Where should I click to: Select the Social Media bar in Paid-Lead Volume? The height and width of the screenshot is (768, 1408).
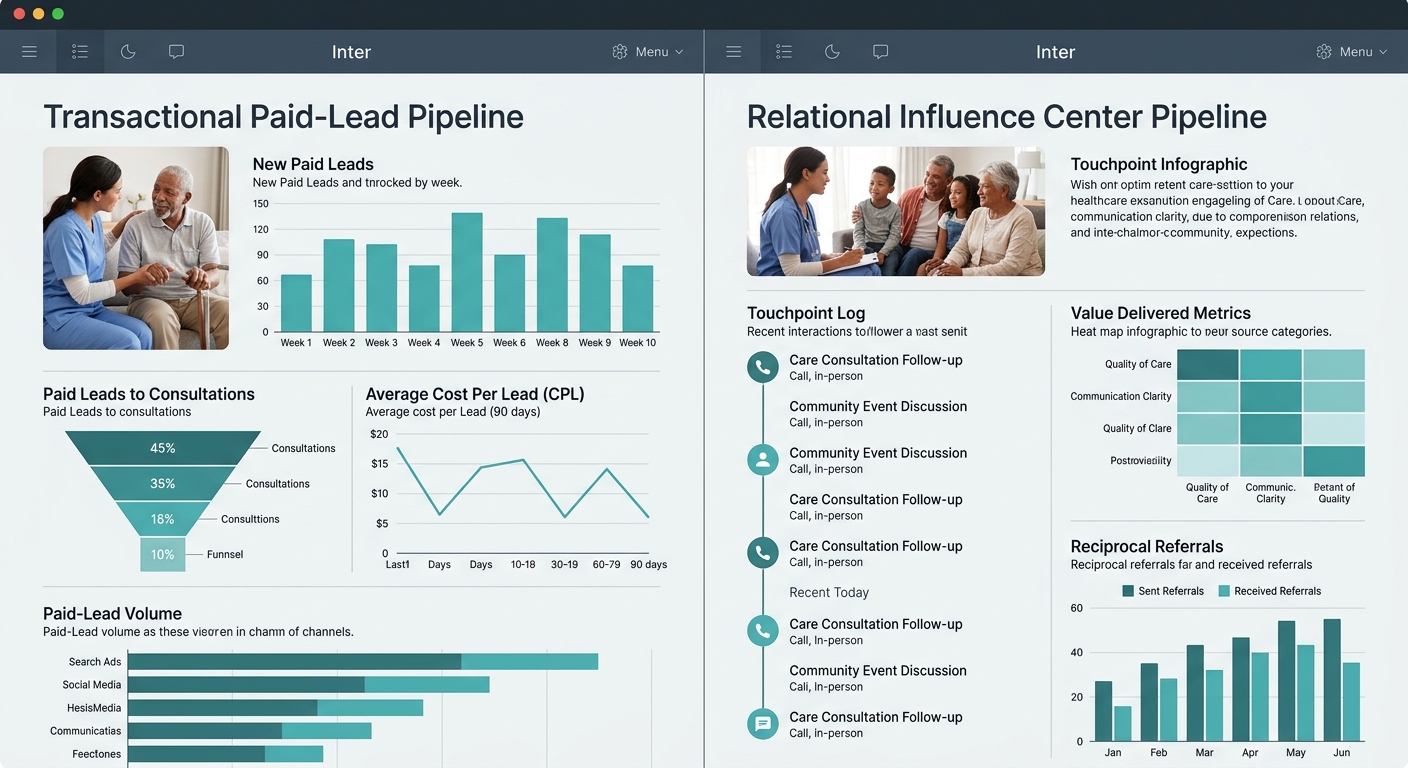click(x=309, y=685)
